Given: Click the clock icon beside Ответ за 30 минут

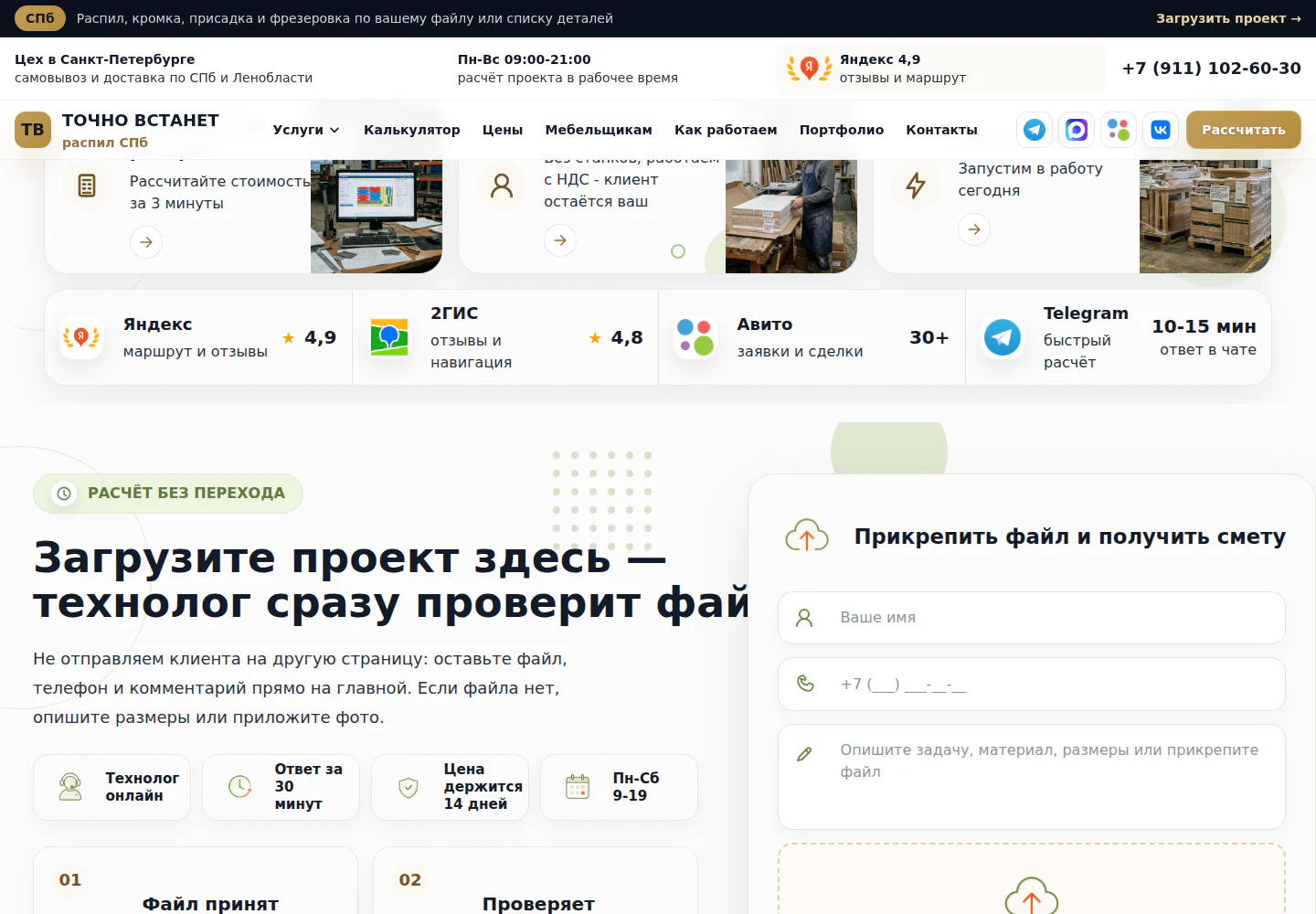Looking at the screenshot, I should pos(240,786).
